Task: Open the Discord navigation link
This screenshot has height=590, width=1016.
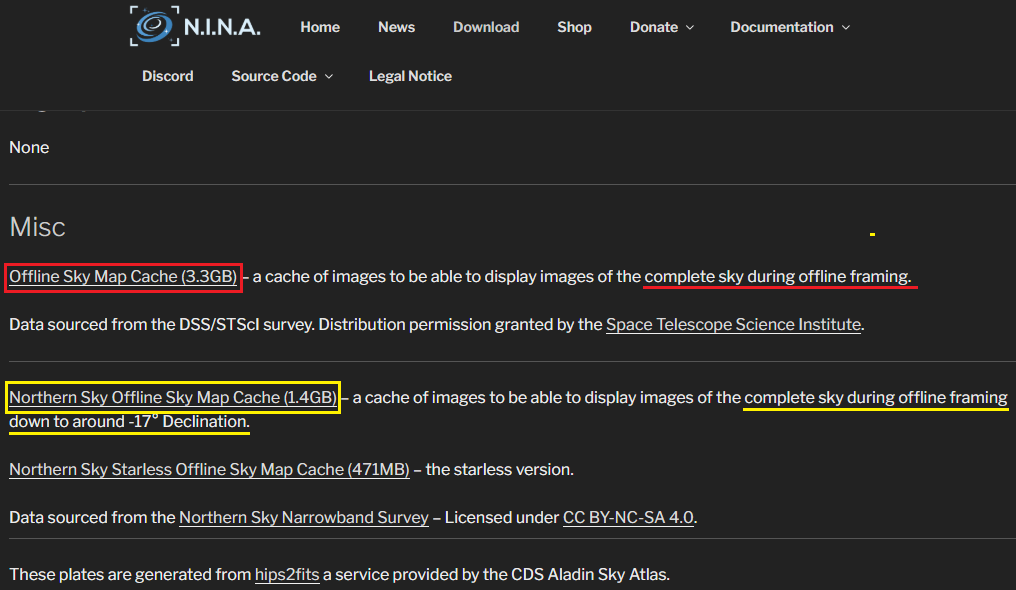Action: pyautogui.click(x=167, y=76)
